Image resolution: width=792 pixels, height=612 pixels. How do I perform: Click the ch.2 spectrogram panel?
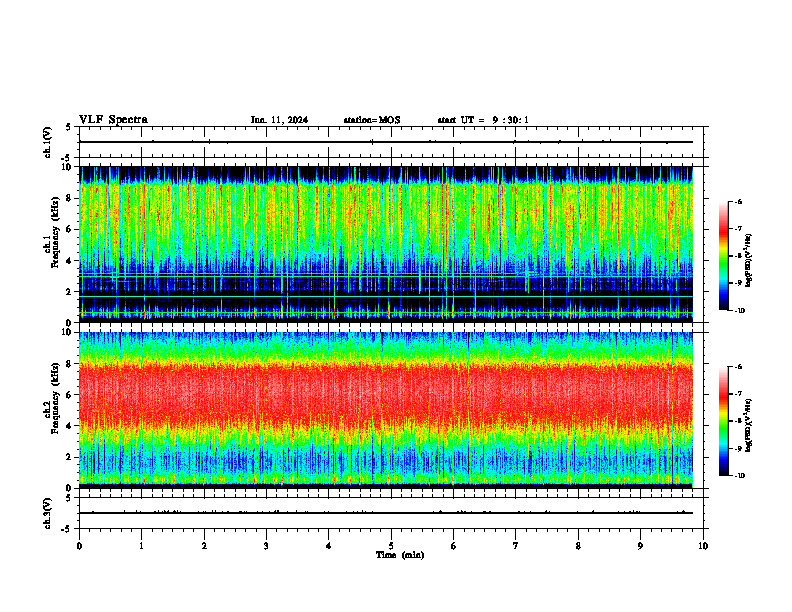tap(386, 410)
